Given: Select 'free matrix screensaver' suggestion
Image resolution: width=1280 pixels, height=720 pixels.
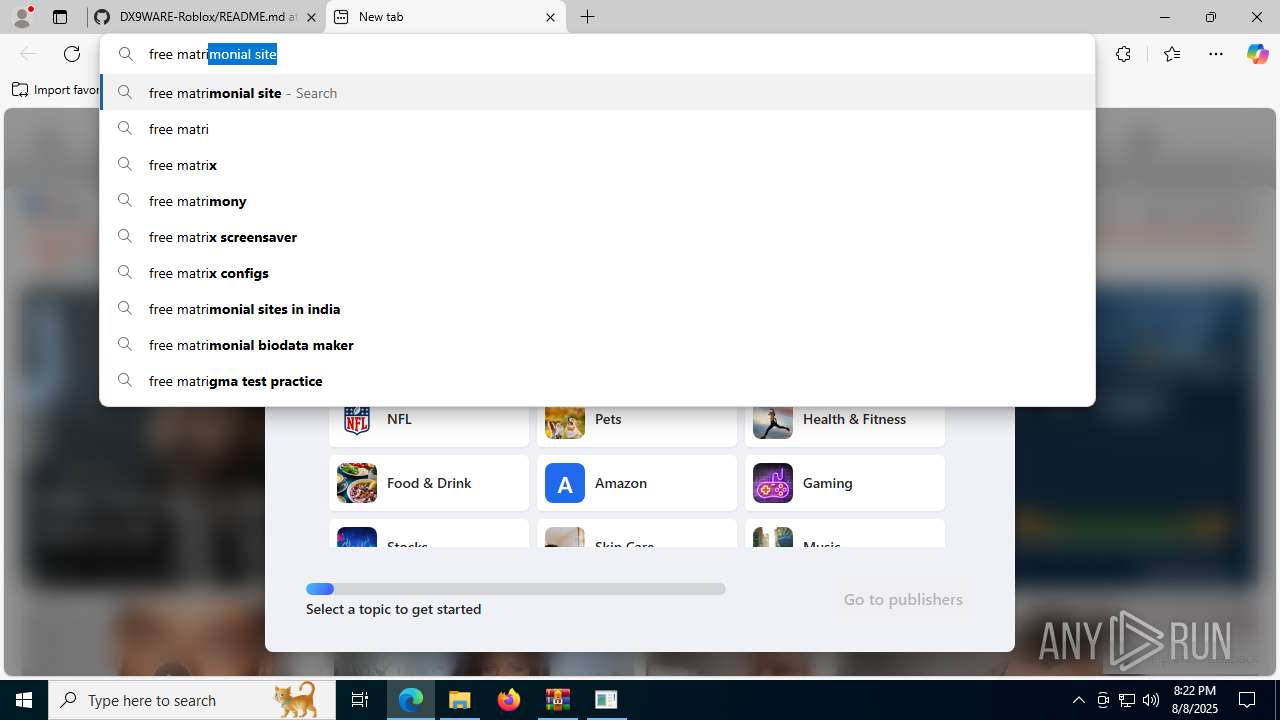Looking at the screenshot, I should pos(597,237).
